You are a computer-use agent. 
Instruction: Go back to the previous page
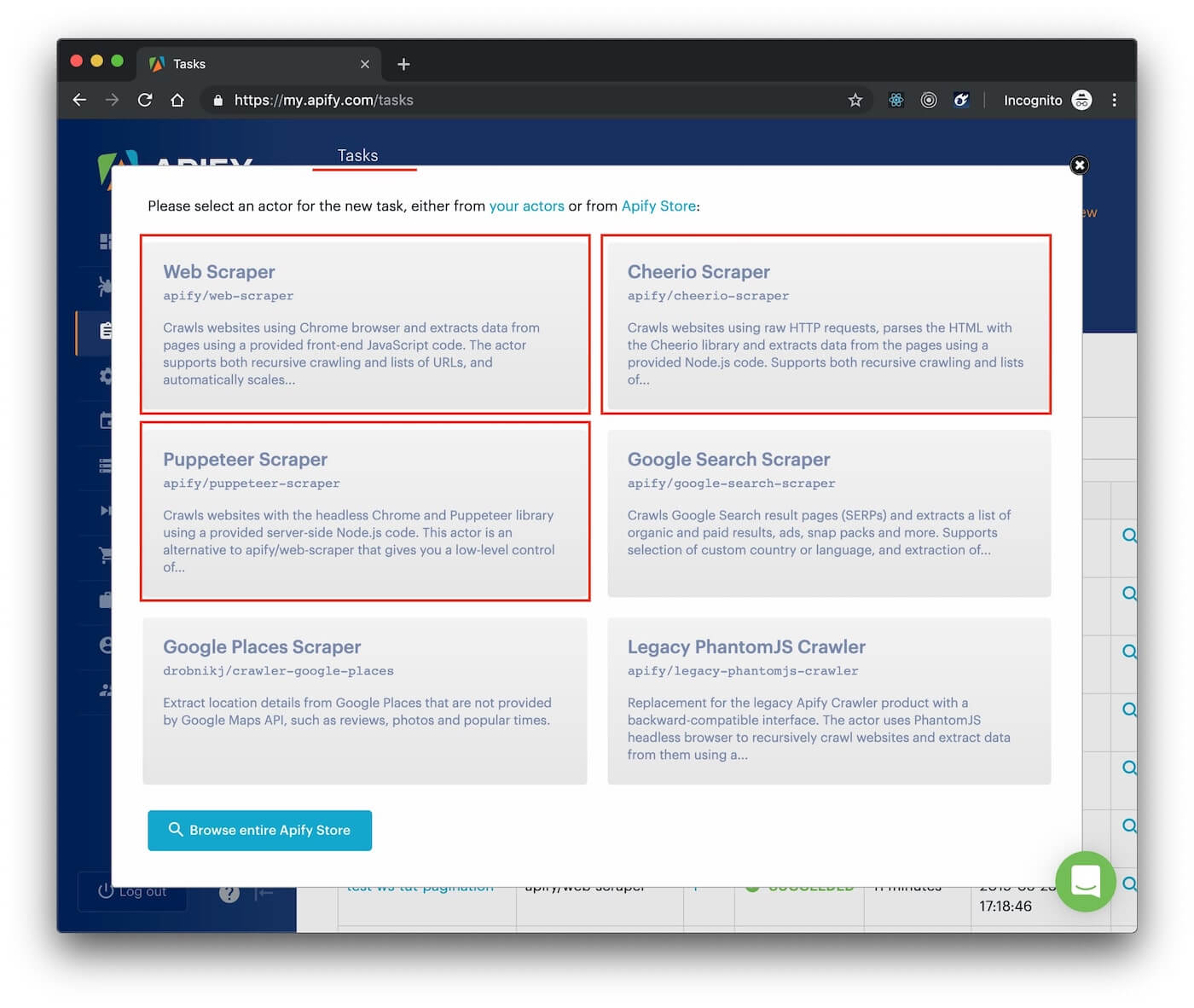(x=79, y=100)
